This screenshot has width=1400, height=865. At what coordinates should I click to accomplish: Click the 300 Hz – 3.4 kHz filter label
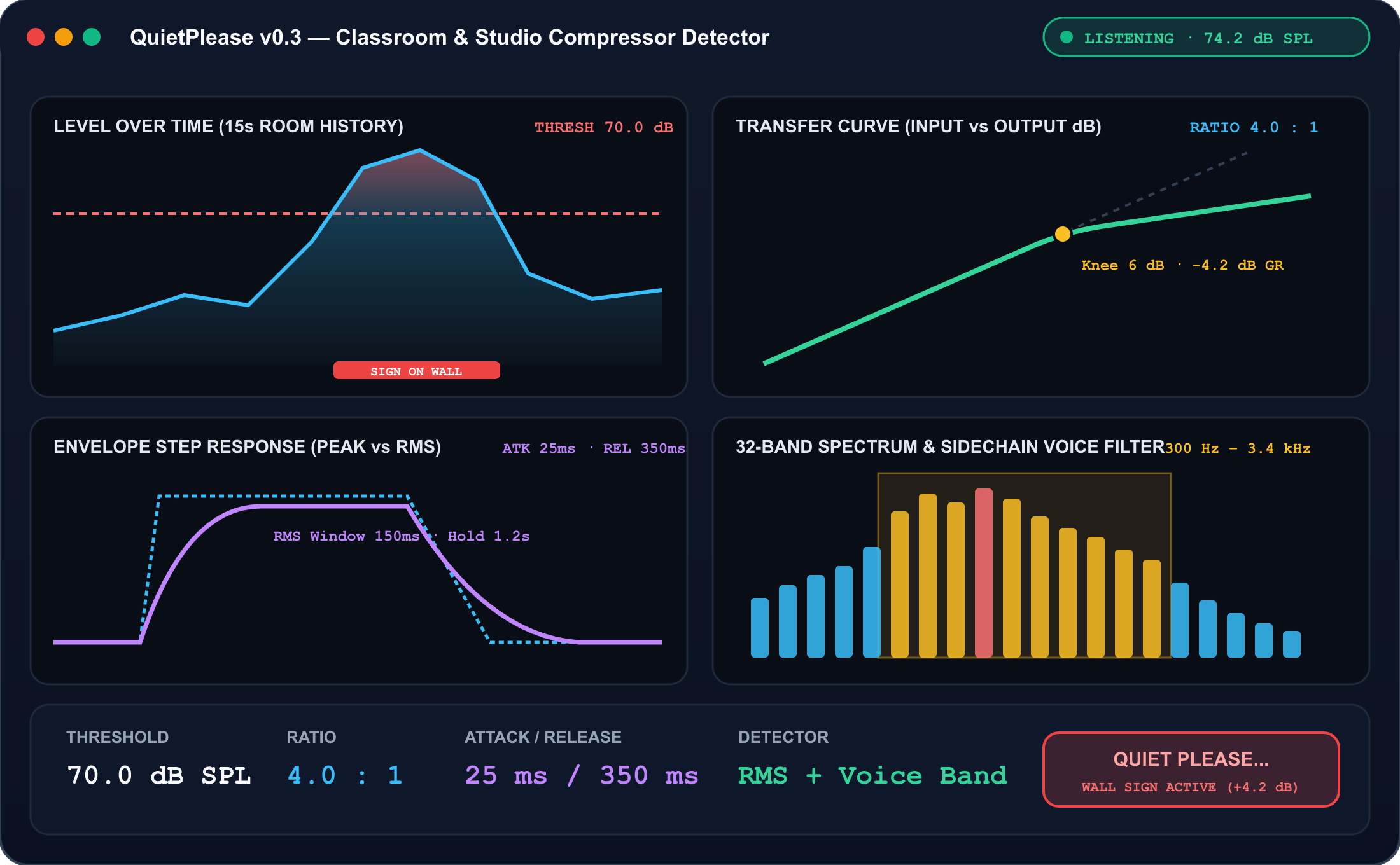coord(1238,448)
